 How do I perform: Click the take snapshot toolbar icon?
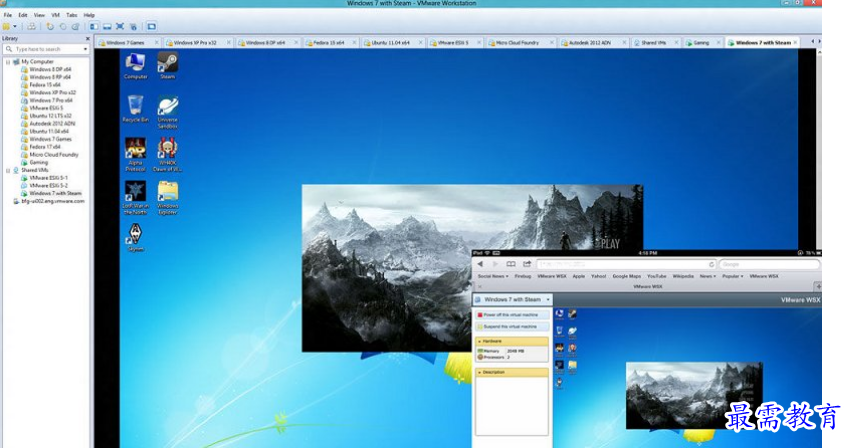[x=50, y=26]
